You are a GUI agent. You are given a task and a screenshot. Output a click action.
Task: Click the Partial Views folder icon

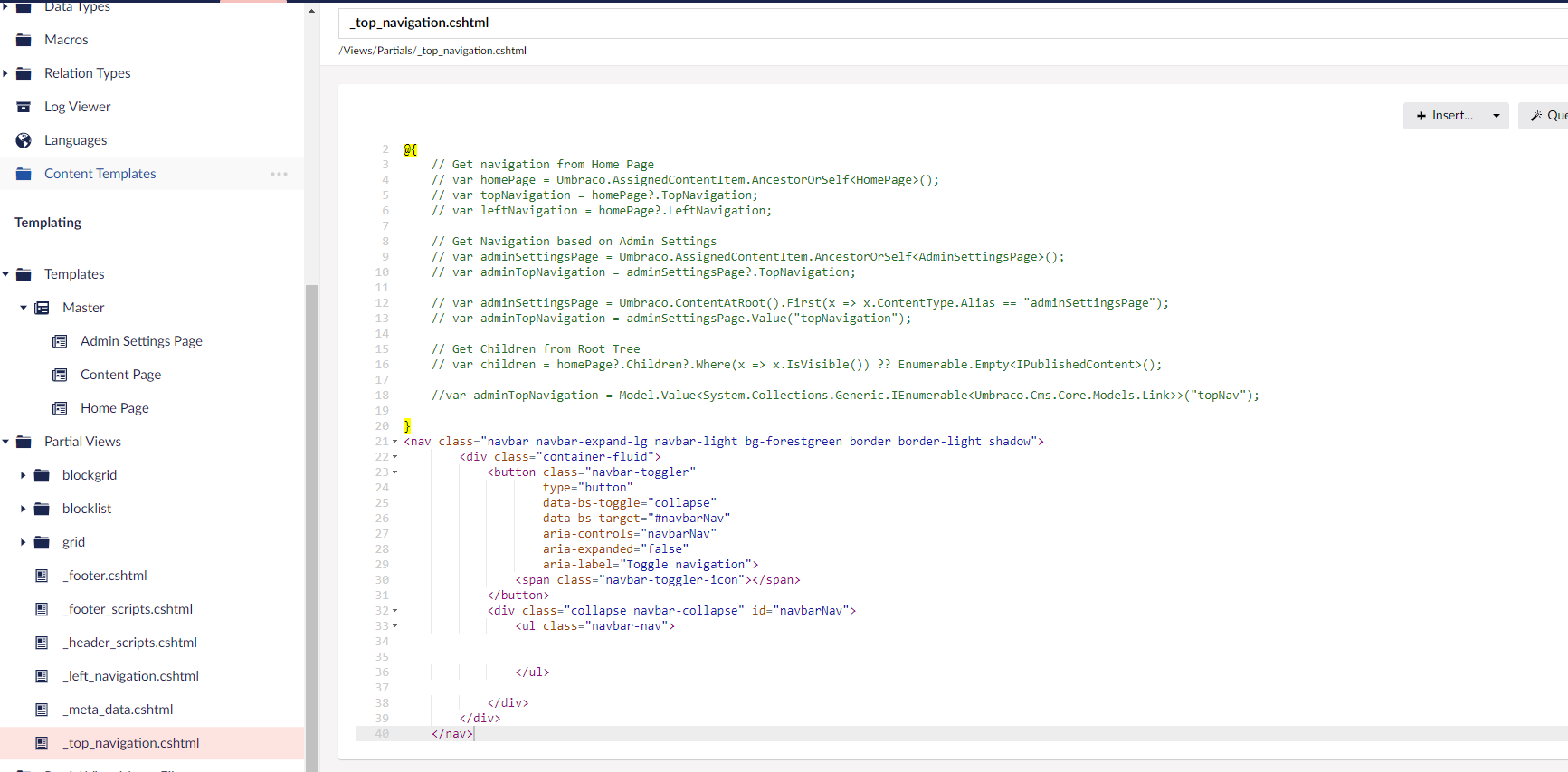point(24,442)
